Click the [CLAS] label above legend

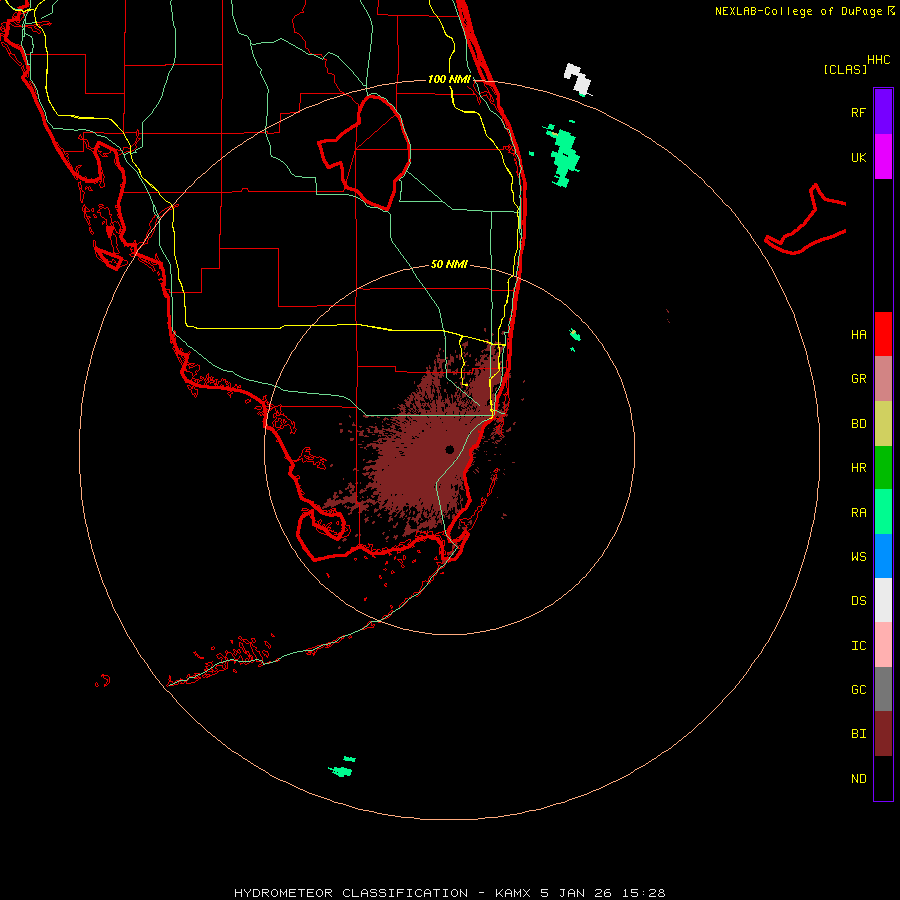[845, 69]
